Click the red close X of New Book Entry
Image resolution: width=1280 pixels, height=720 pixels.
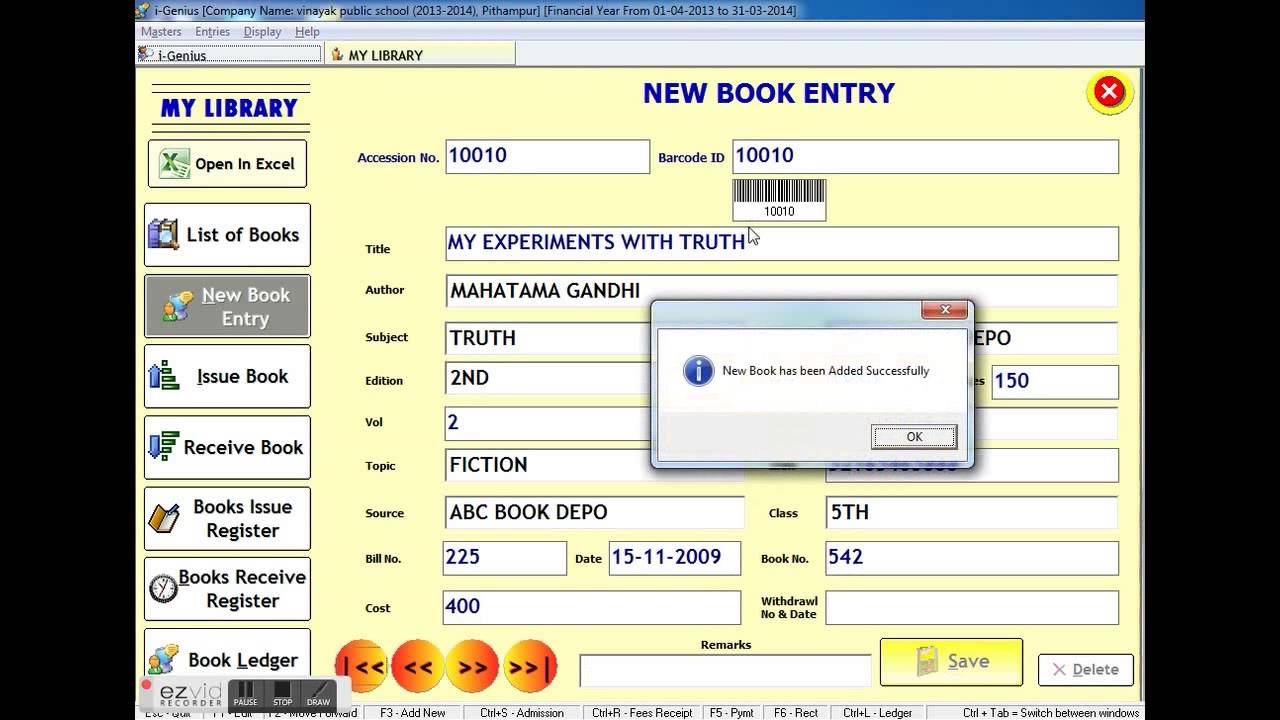click(1109, 92)
